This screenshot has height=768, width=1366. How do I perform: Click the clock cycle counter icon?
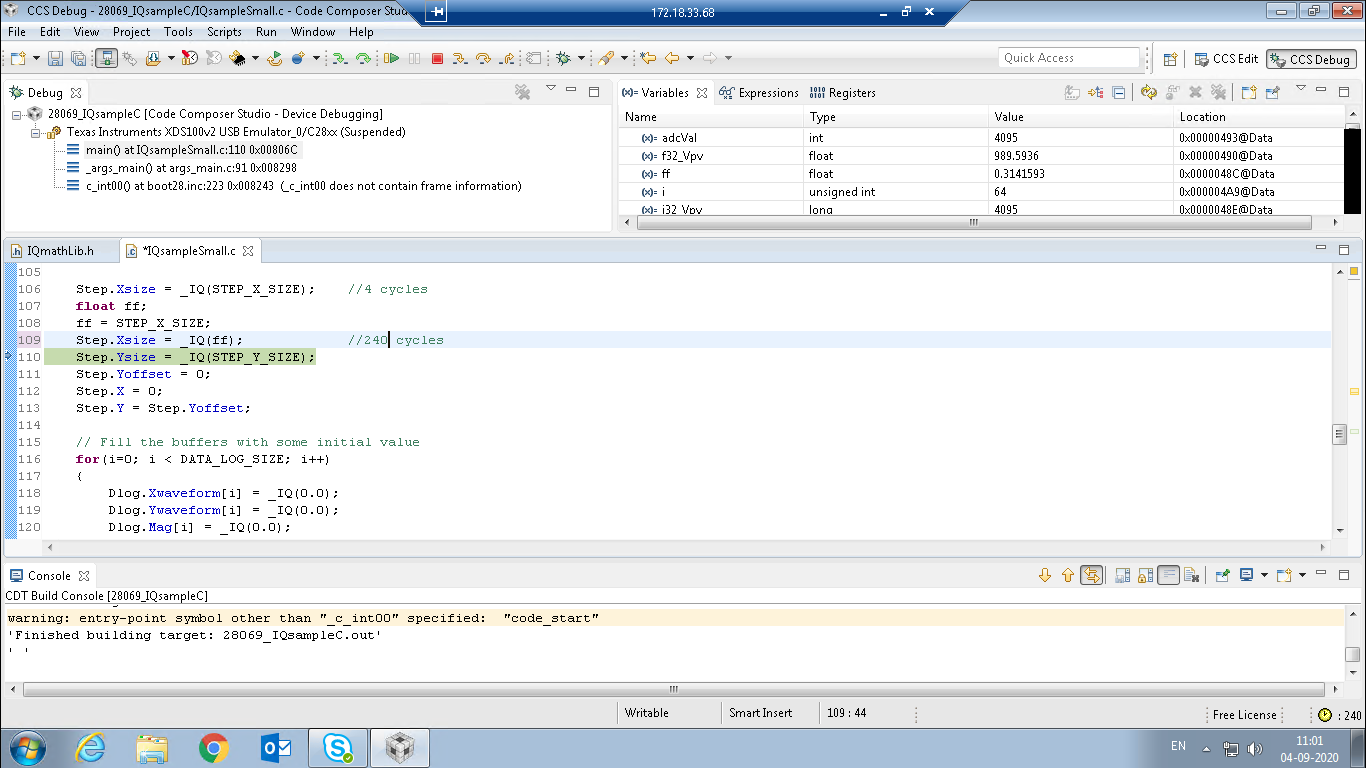(1324, 715)
